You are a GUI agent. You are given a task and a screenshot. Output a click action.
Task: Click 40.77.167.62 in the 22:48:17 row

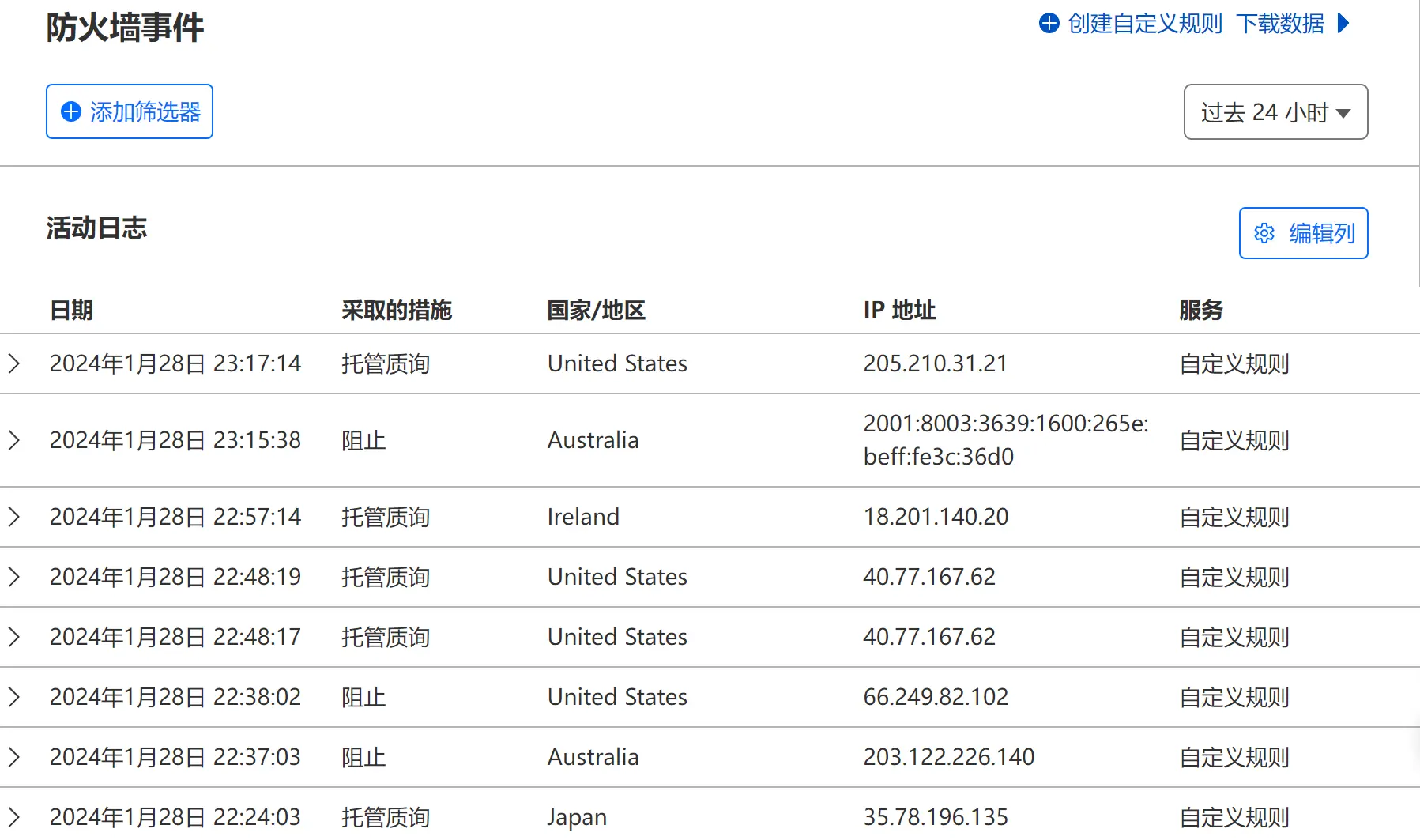929,637
